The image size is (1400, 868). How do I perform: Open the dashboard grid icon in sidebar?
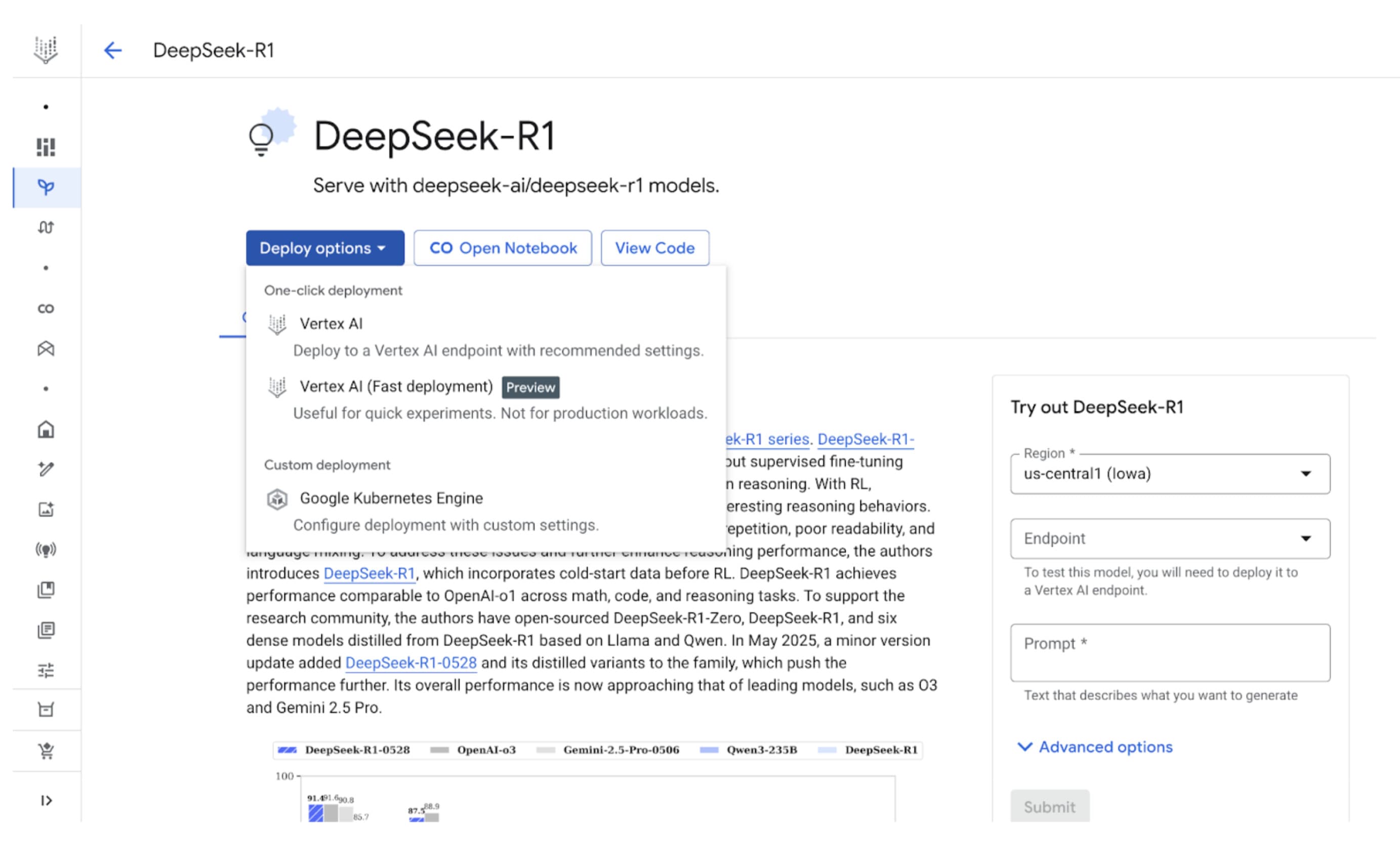coord(46,147)
